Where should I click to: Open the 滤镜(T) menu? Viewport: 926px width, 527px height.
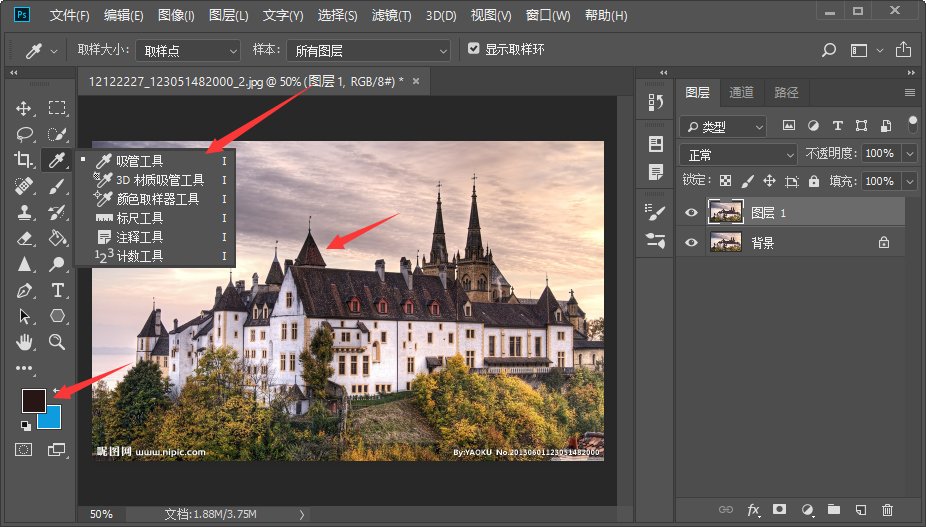click(x=391, y=16)
